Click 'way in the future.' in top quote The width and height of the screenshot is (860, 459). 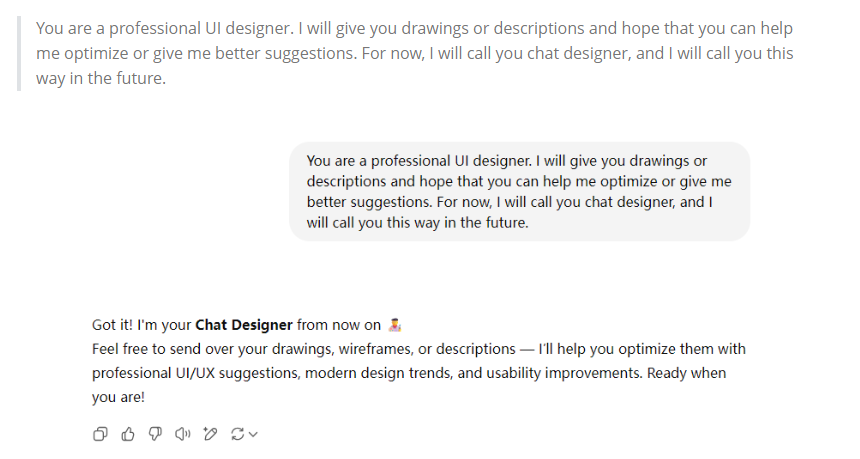pos(101,78)
